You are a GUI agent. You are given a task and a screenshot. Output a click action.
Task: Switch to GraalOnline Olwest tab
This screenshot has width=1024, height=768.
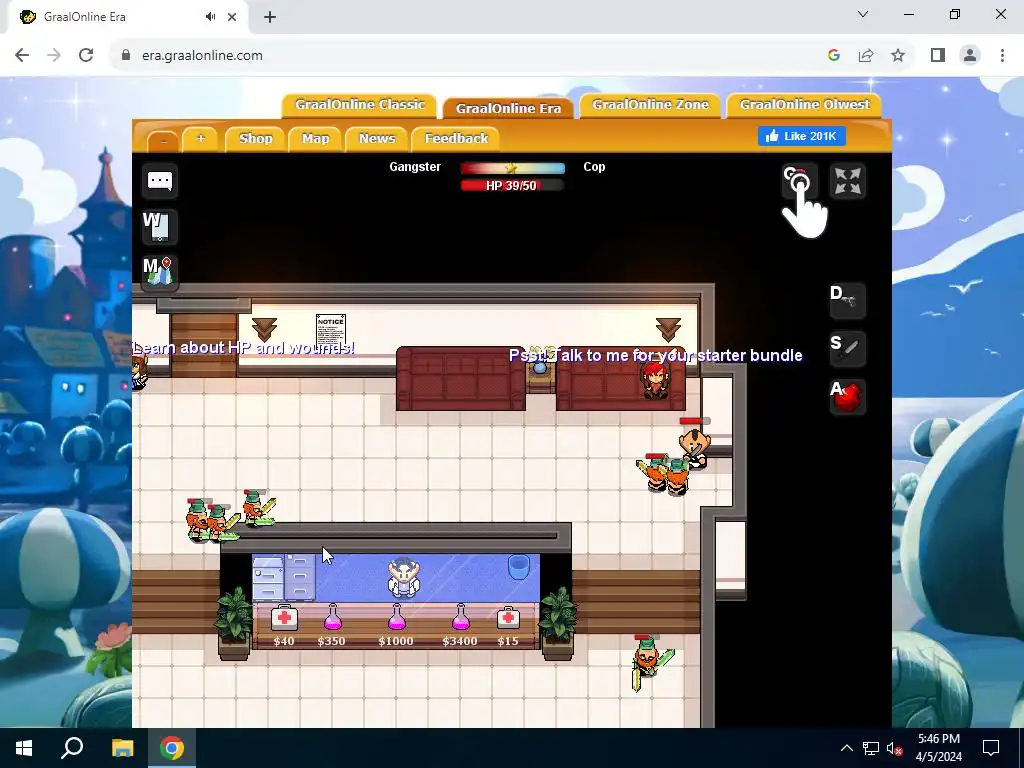coord(805,105)
